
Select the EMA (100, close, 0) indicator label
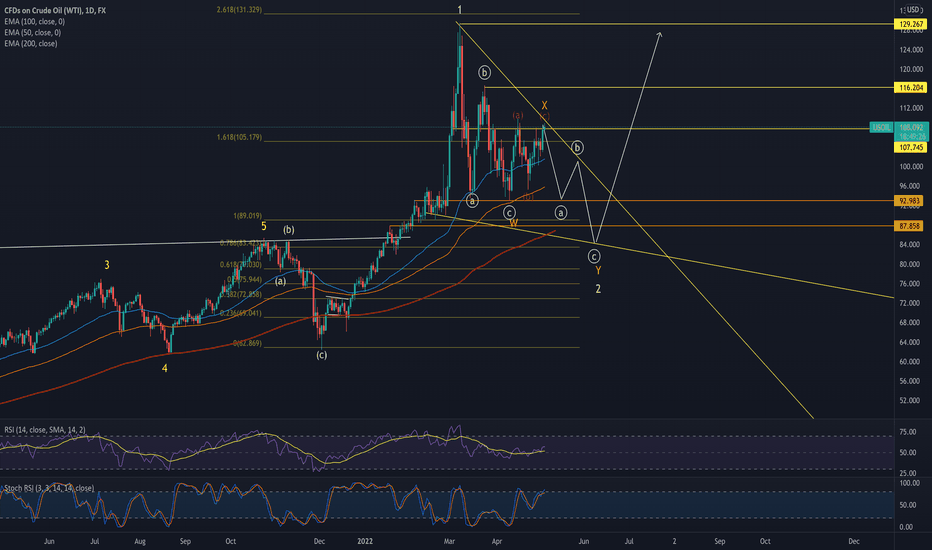(34, 21)
